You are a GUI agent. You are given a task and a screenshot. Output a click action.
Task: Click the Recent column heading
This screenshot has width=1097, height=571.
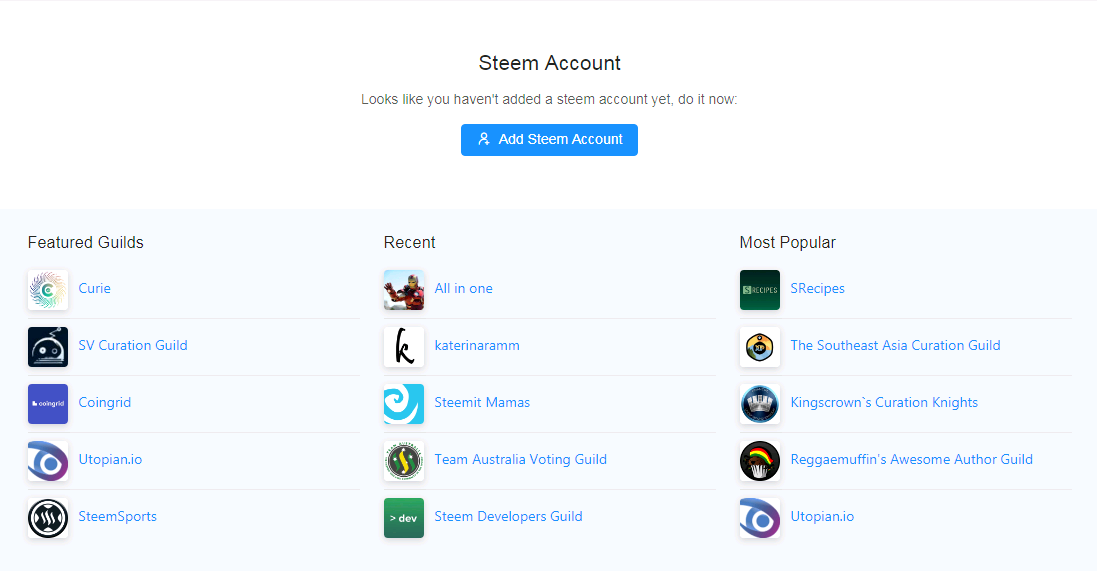coord(409,242)
